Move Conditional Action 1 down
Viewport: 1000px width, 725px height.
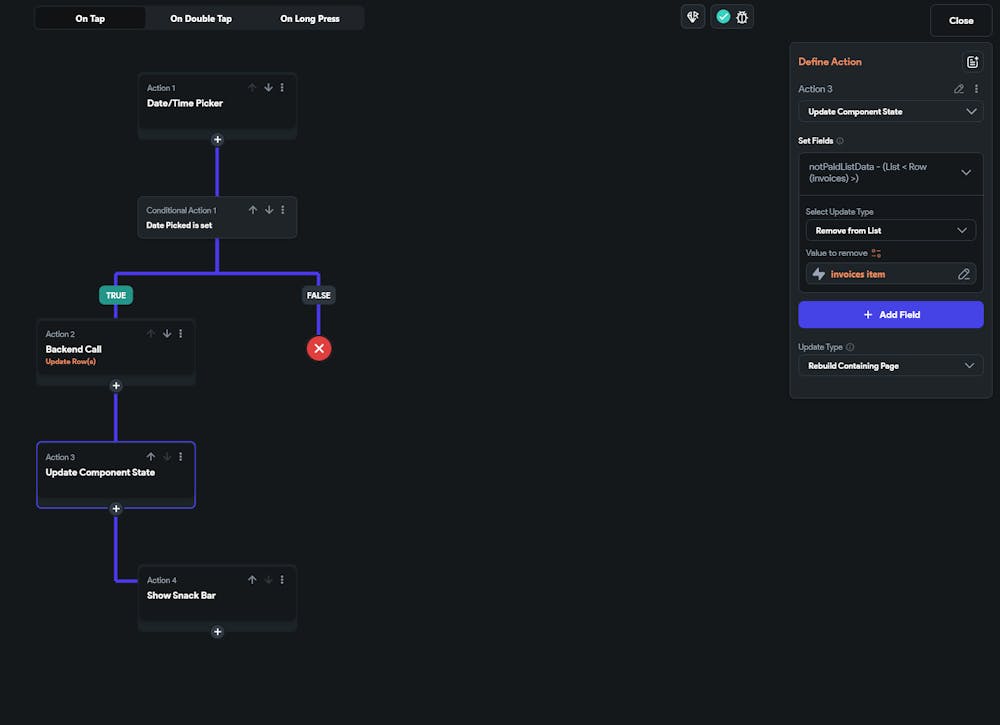click(269, 210)
